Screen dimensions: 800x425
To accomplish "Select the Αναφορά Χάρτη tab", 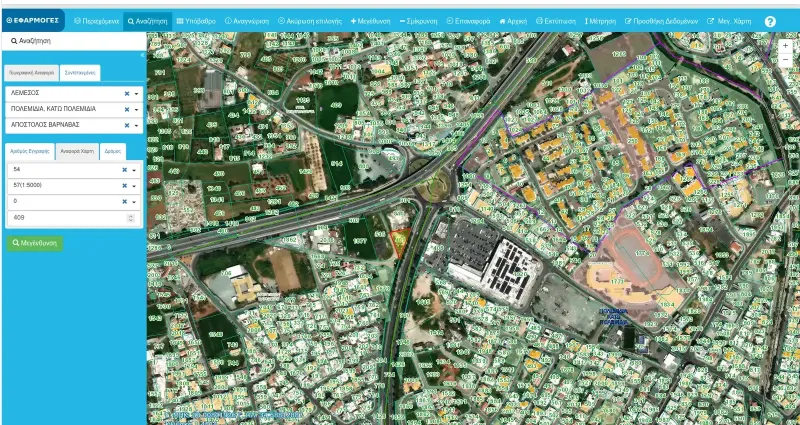I will [77, 152].
